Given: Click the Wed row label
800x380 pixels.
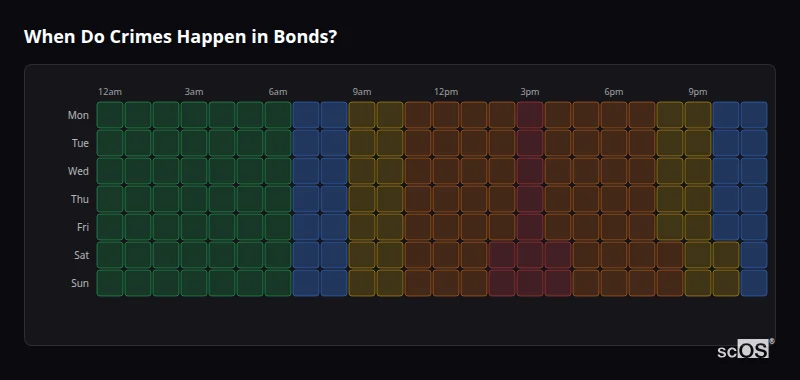Looking at the screenshot, I should tap(78, 171).
